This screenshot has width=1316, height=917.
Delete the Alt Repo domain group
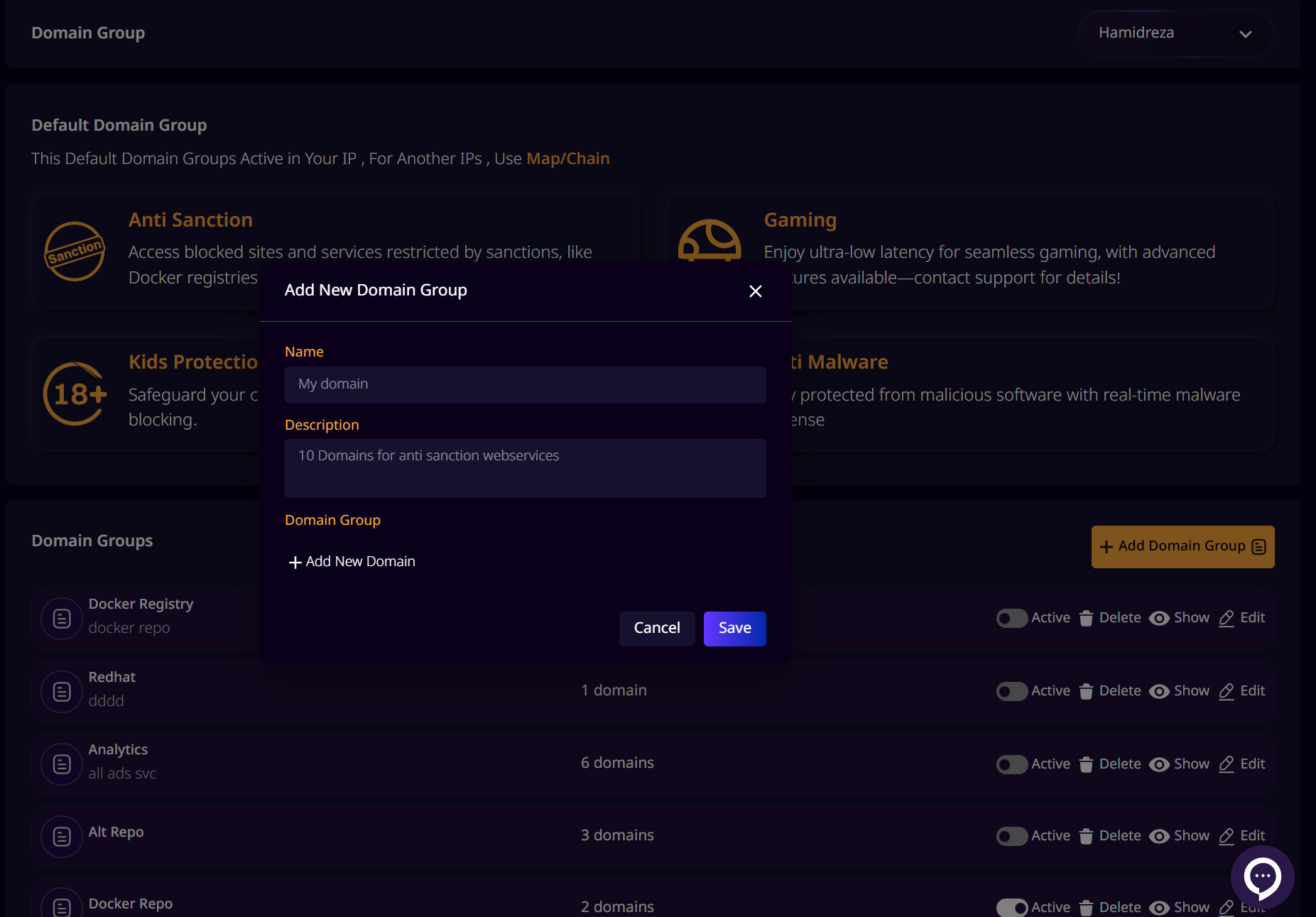pos(1110,836)
